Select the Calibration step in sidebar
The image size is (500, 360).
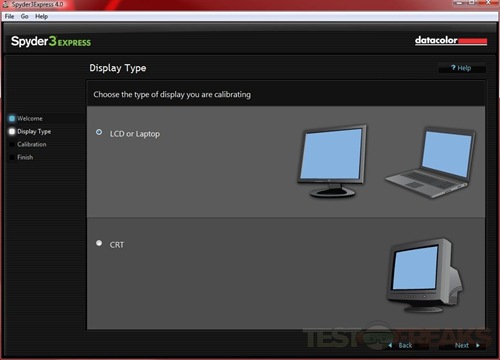click(32, 144)
